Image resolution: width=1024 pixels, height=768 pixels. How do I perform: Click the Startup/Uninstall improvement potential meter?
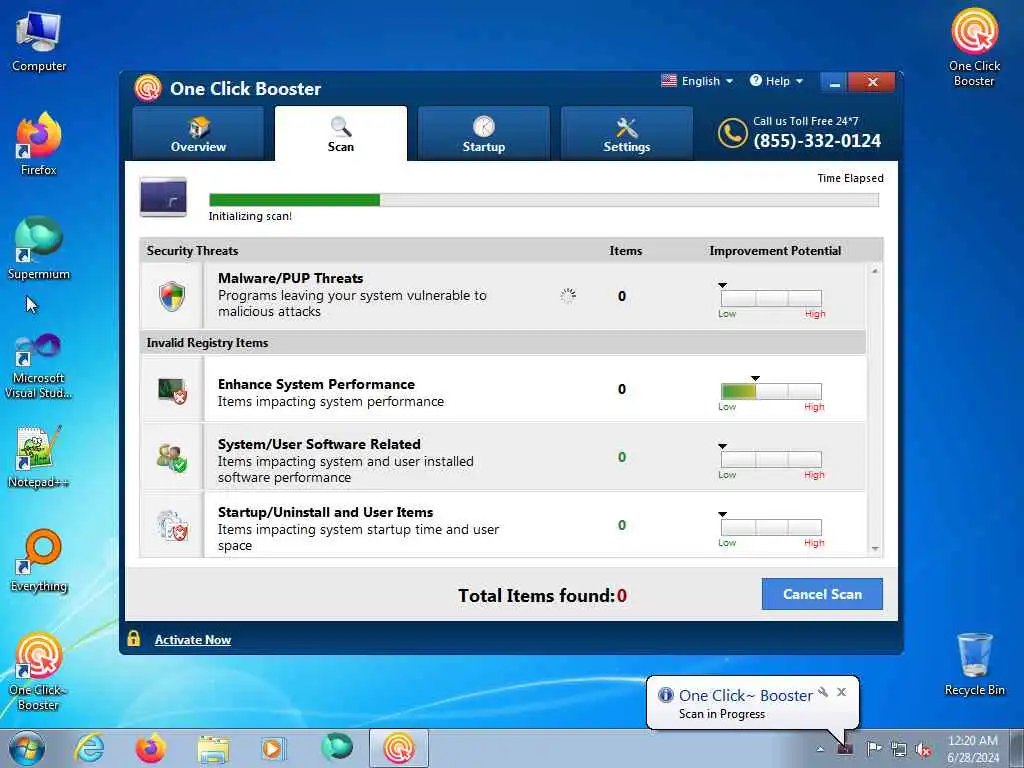pos(771,527)
